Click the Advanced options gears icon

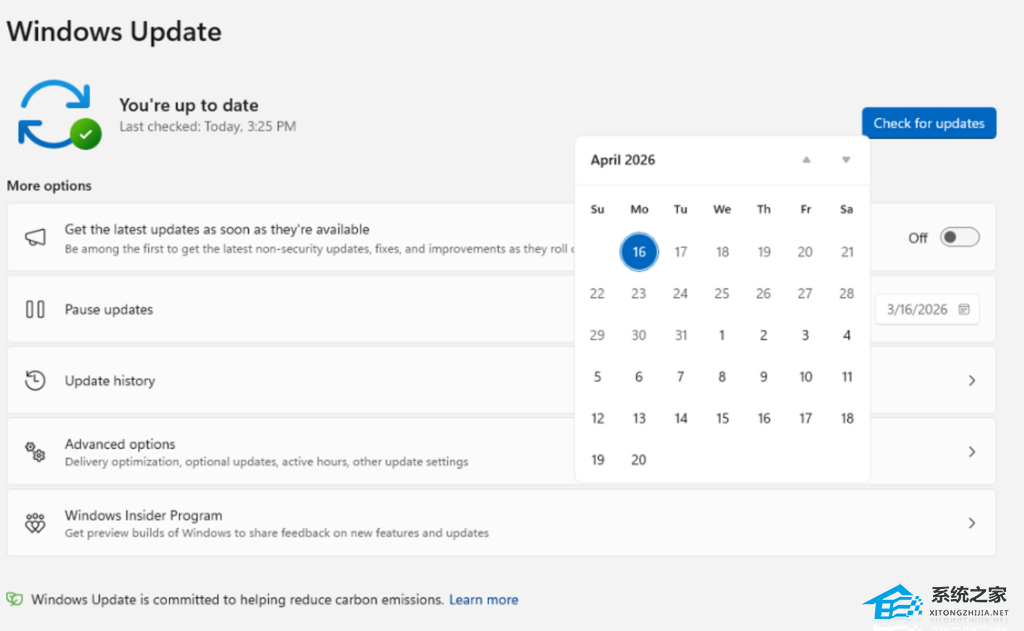(x=35, y=451)
